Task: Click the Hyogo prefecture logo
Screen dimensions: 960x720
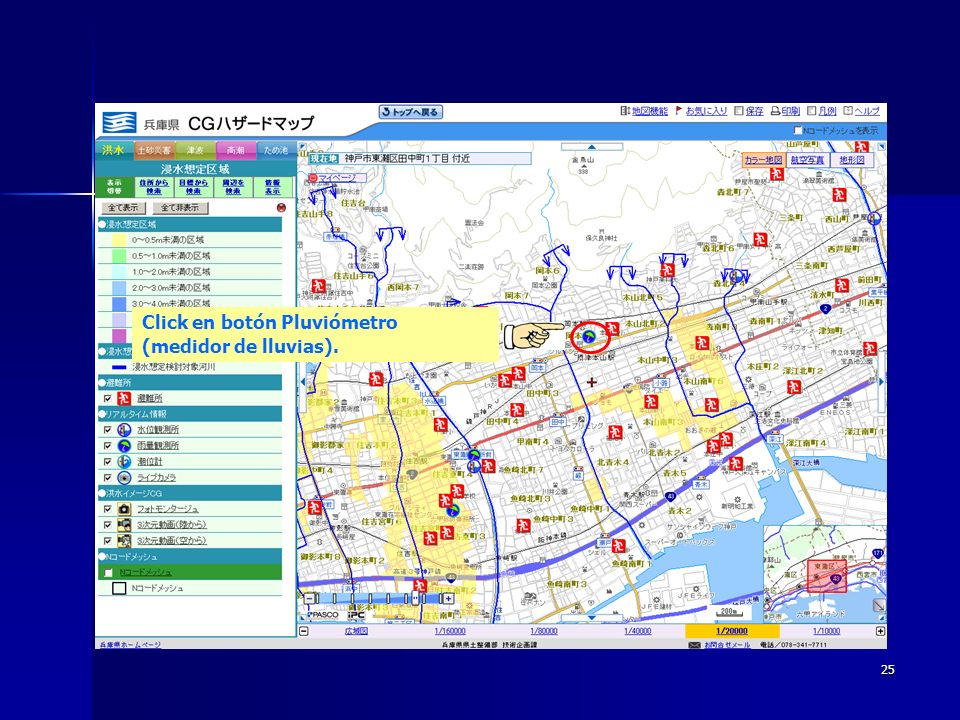Action: click(x=119, y=122)
